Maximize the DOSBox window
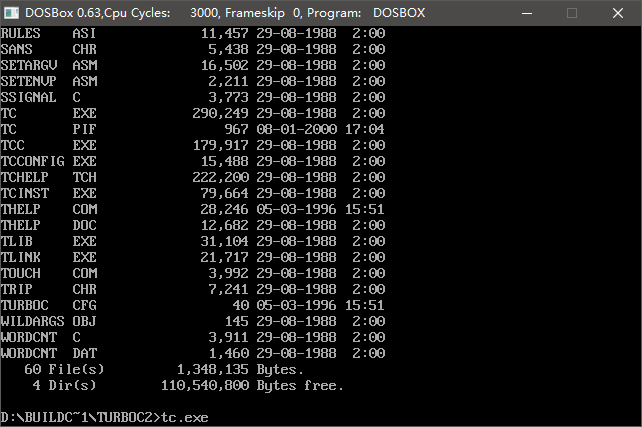This screenshot has height=427, width=642. [x=572, y=13]
